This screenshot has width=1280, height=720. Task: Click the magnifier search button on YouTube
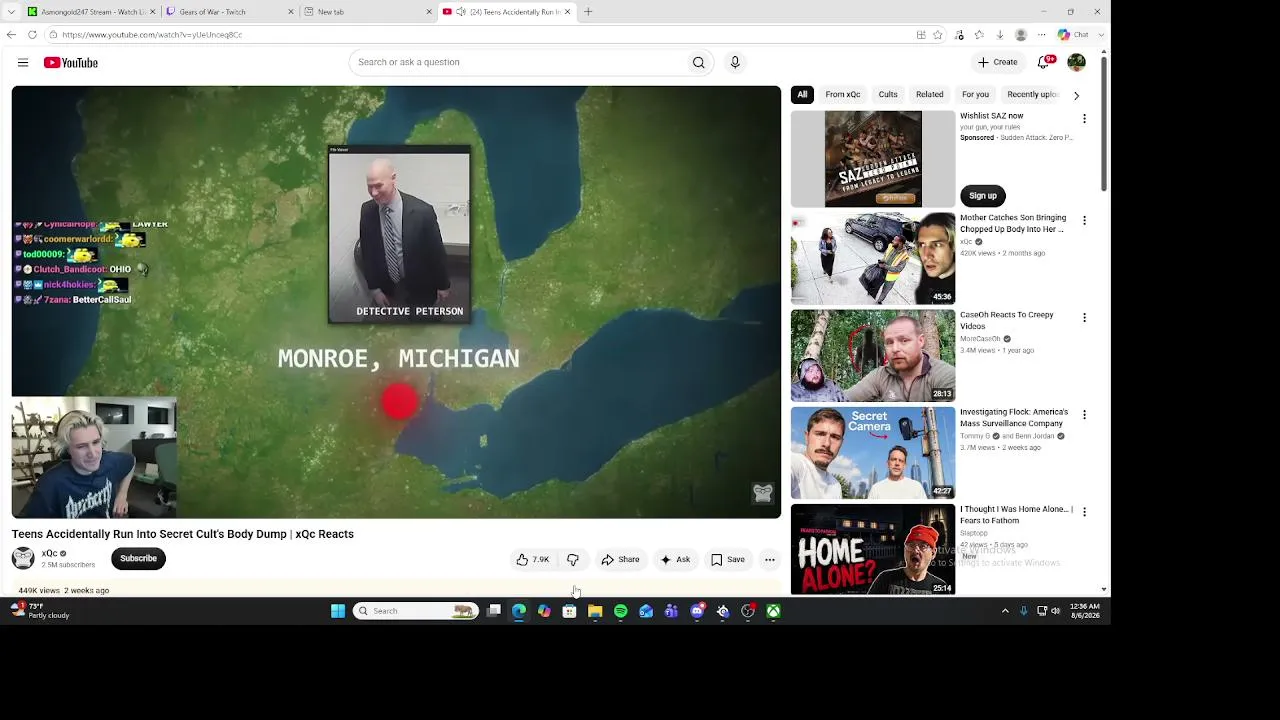coord(698,62)
